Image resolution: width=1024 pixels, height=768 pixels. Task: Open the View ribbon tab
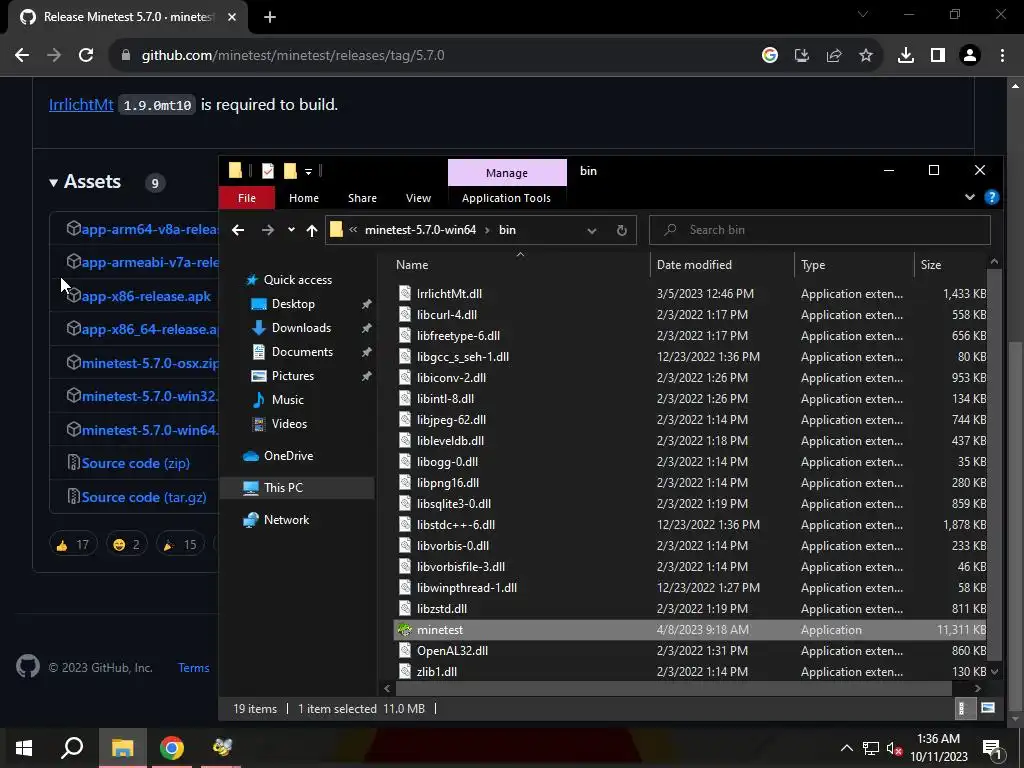418,198
